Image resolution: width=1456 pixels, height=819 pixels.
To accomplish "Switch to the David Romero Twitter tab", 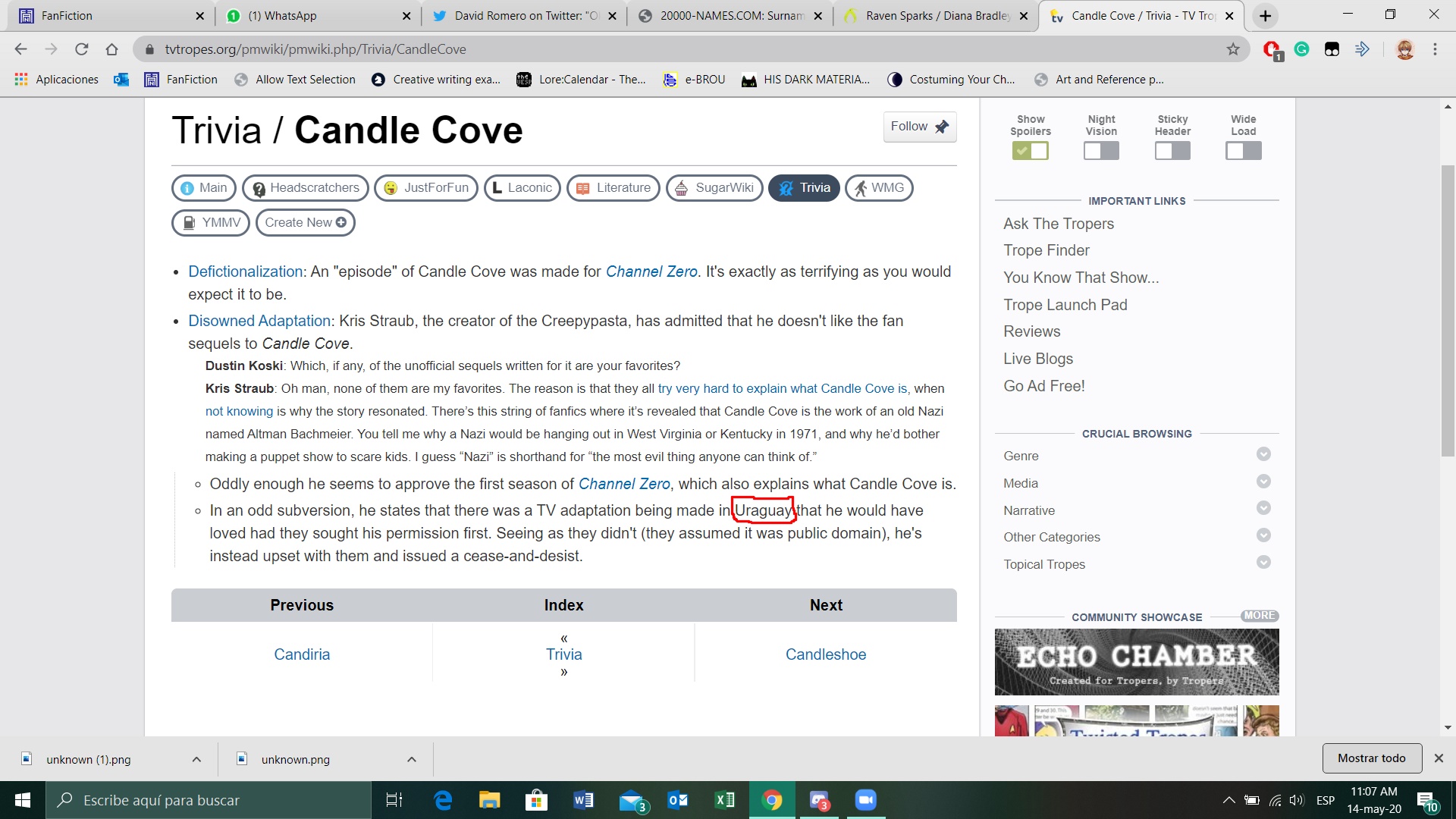I will tap(523, 16).
